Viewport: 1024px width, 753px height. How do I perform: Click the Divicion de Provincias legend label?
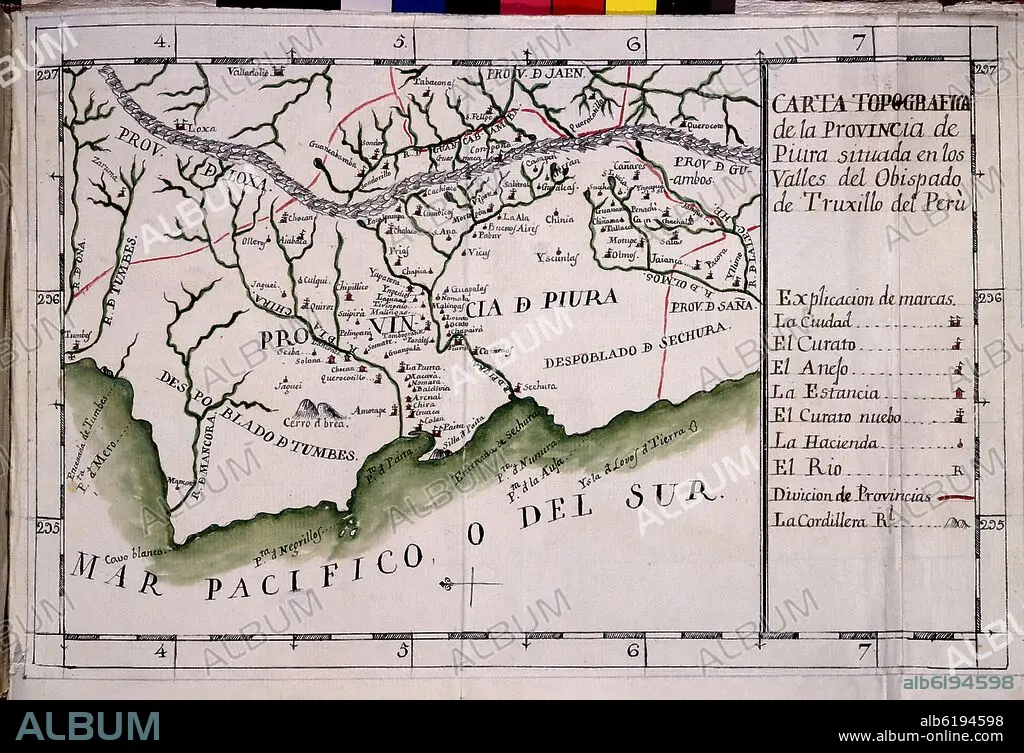(x=852, y=494)
